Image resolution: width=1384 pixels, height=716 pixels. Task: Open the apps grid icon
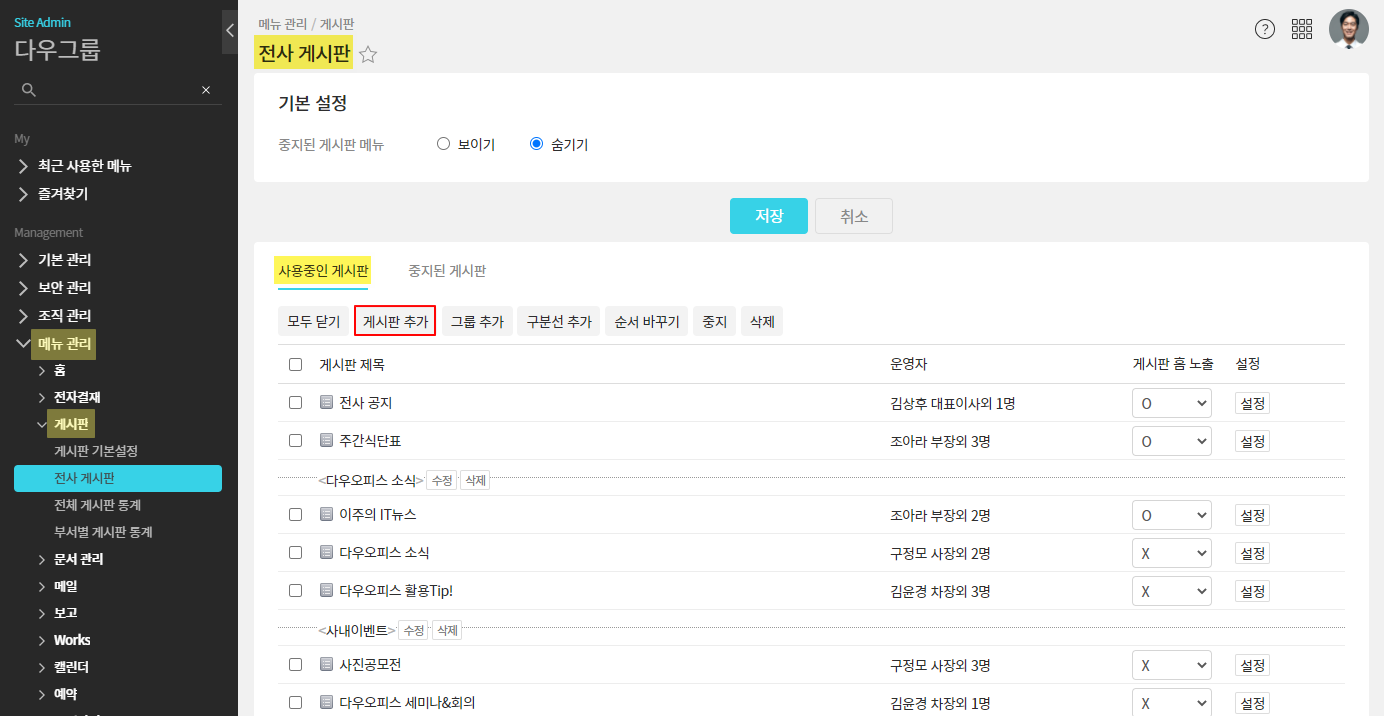[1302, 29]
